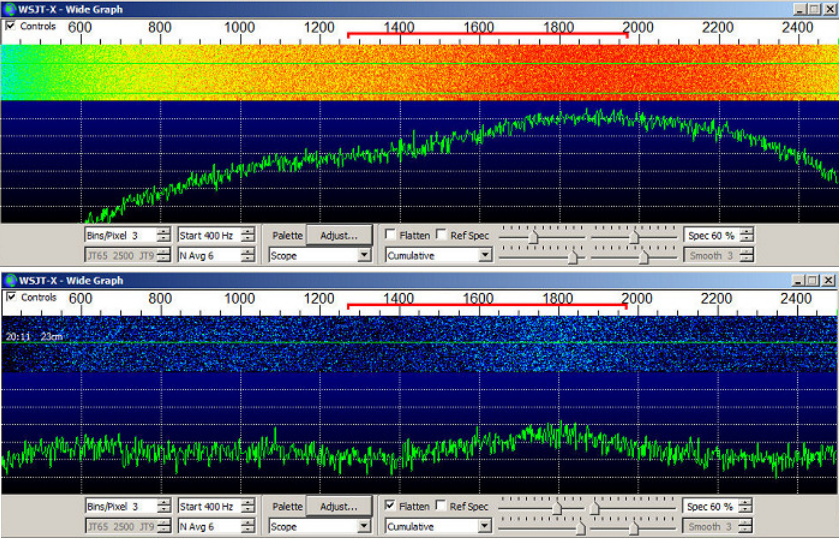Click the Start 400 Hz field in upper window
Viewport: 840px width, 540px height.
point(208,236)
